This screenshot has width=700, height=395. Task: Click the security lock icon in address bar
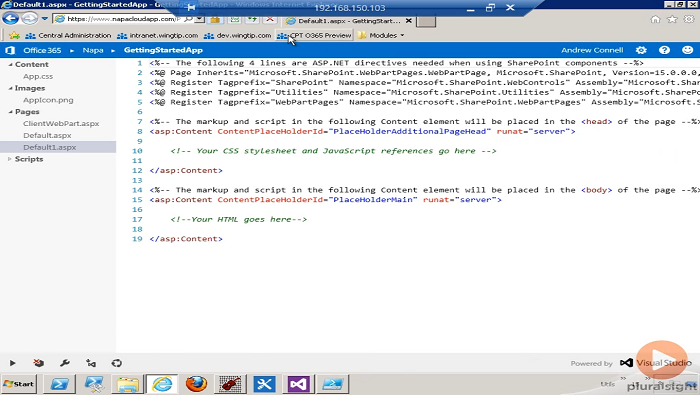(x=215, y=20)
